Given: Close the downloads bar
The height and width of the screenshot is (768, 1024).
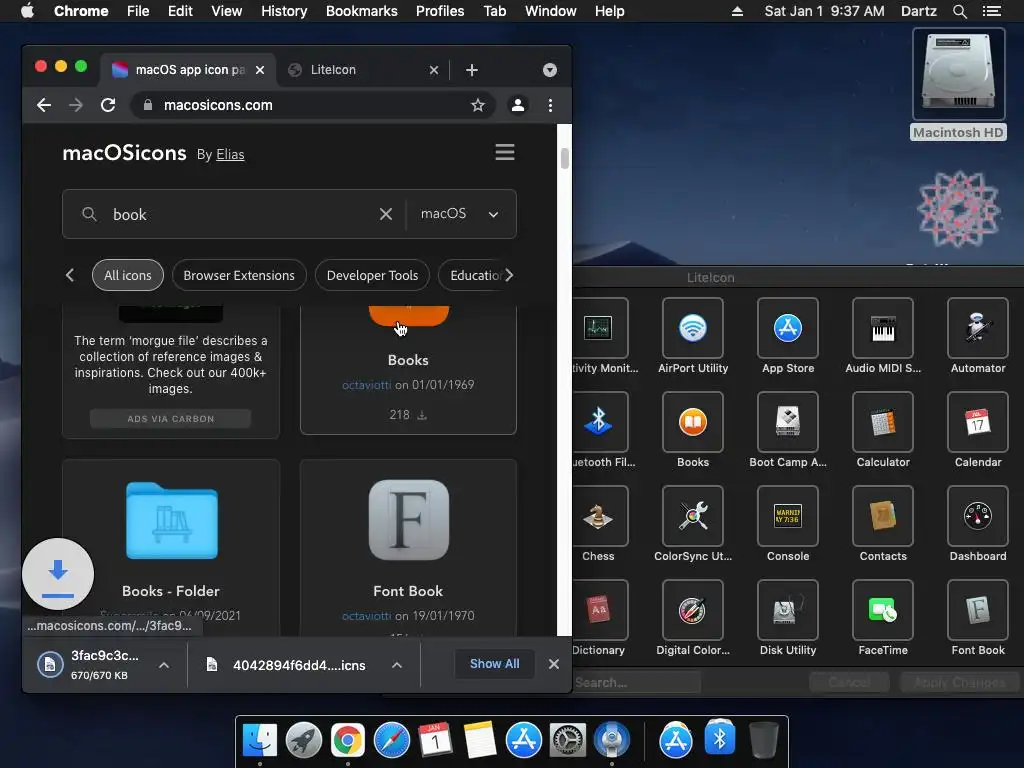Looking at the screenshot, I should (554, 664).
